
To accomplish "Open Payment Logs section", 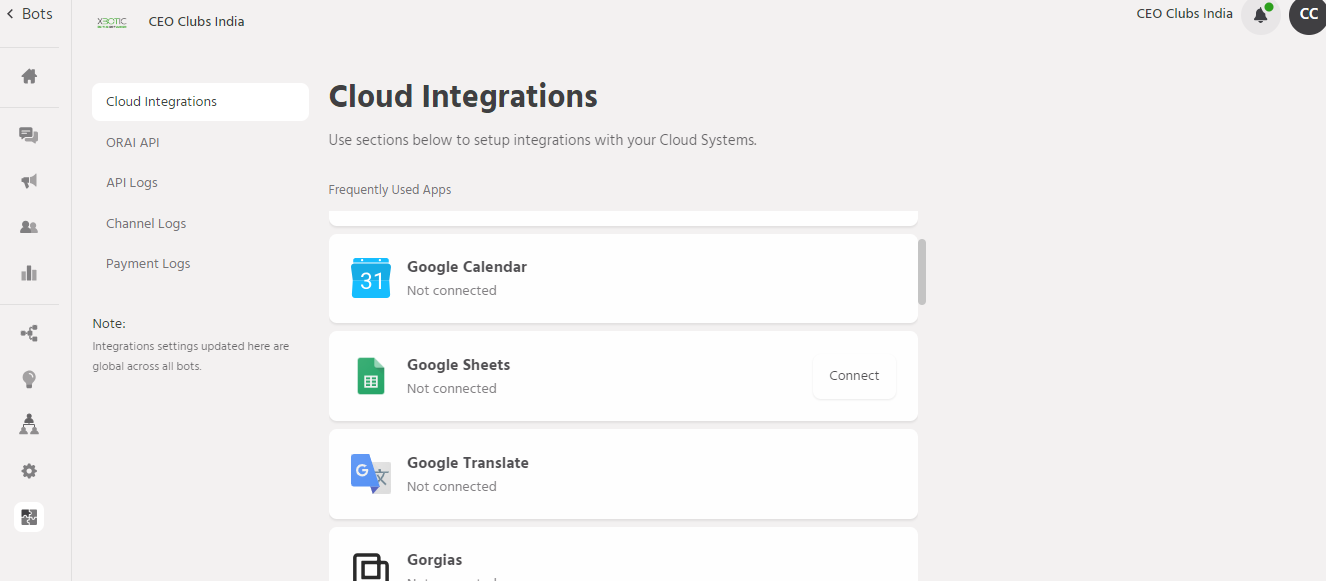I will (x=148, y=264).
